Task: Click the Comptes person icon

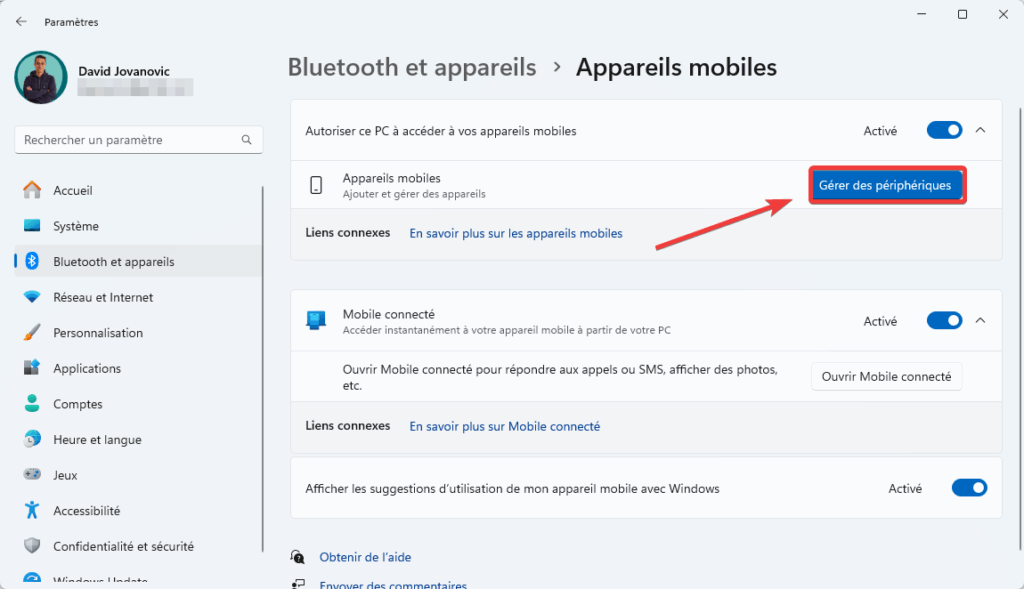Action: click(32, 404)
